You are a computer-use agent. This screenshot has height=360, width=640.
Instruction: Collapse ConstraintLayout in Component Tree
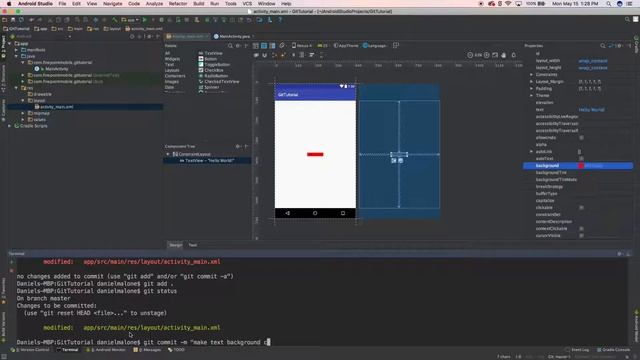[168, 154]
